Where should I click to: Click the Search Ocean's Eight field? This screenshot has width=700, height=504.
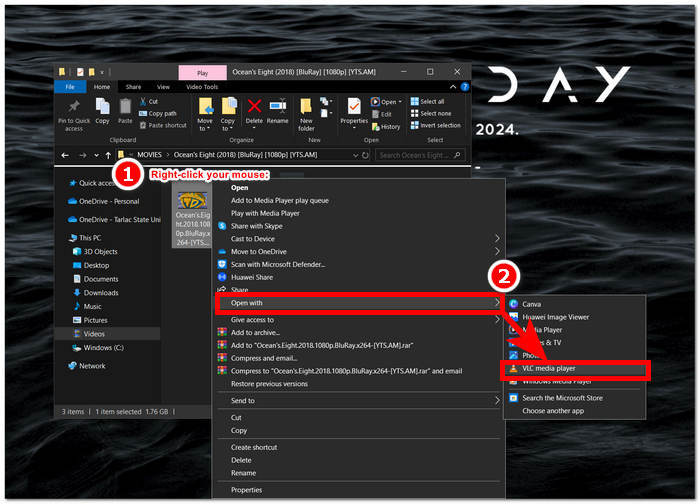click(420, 155)
